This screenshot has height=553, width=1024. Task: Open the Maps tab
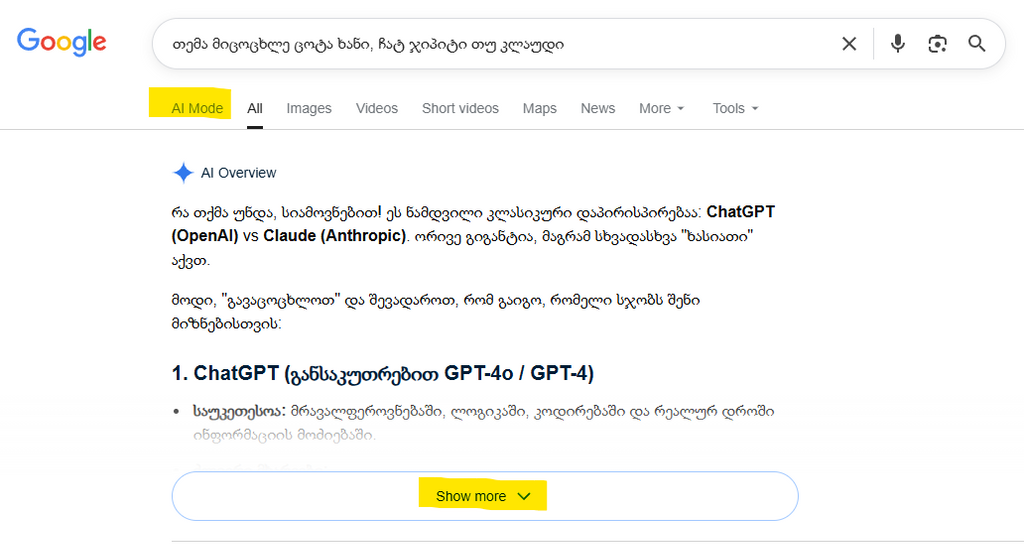[x=539, y=108]
